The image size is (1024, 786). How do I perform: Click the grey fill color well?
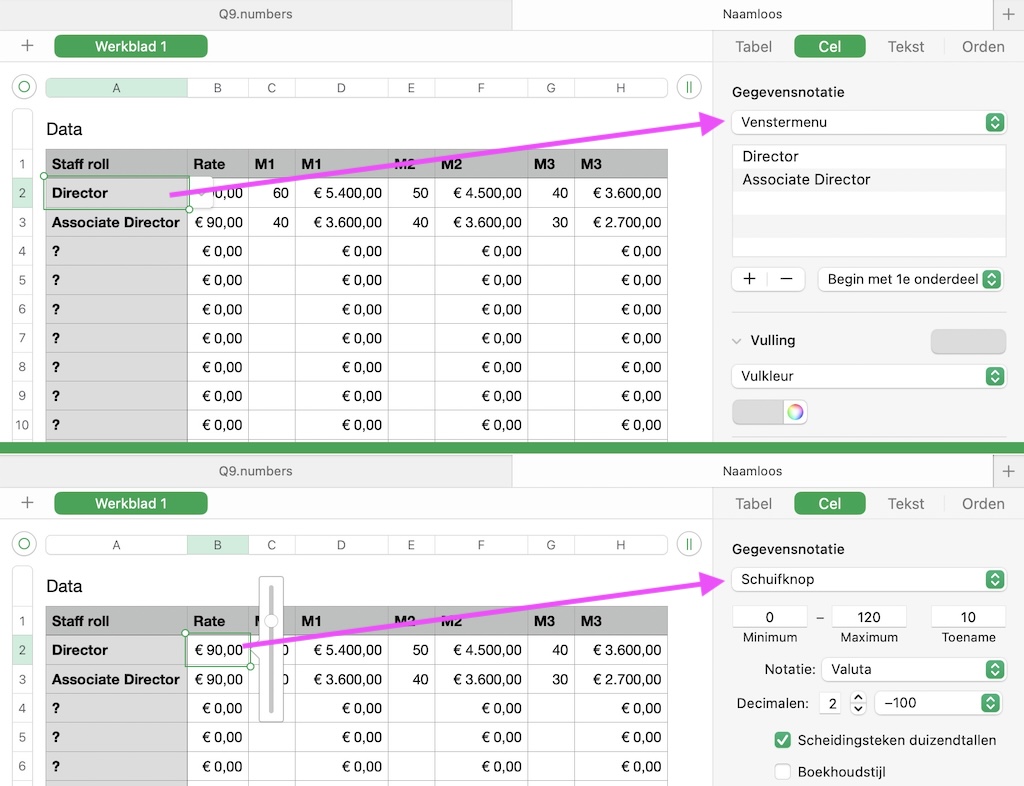758,412
